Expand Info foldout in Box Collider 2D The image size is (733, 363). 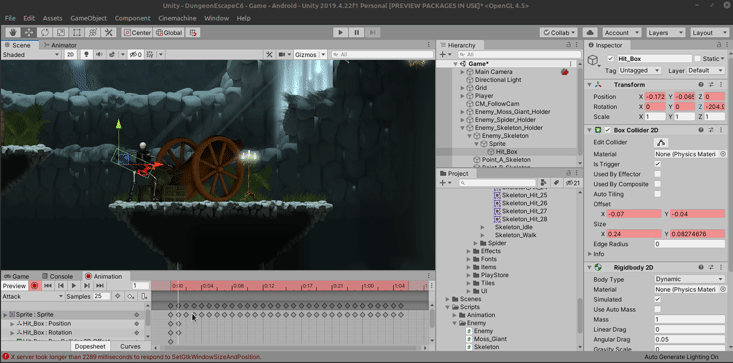tap(590, 254)
